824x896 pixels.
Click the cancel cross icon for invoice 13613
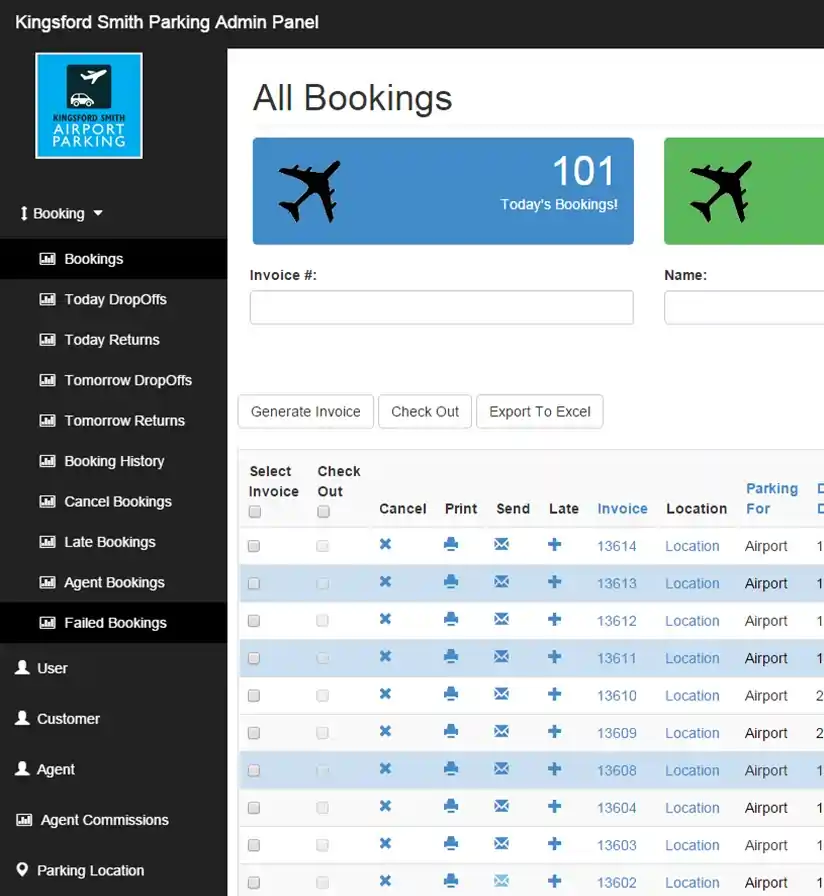[x=385, y=583]
